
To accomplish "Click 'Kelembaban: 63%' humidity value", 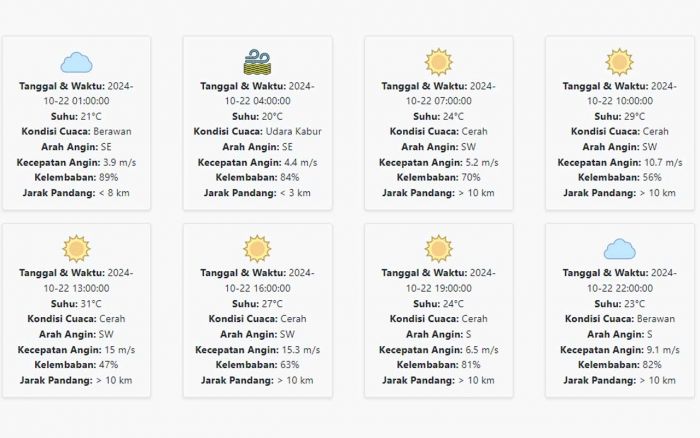I will 257,365.
